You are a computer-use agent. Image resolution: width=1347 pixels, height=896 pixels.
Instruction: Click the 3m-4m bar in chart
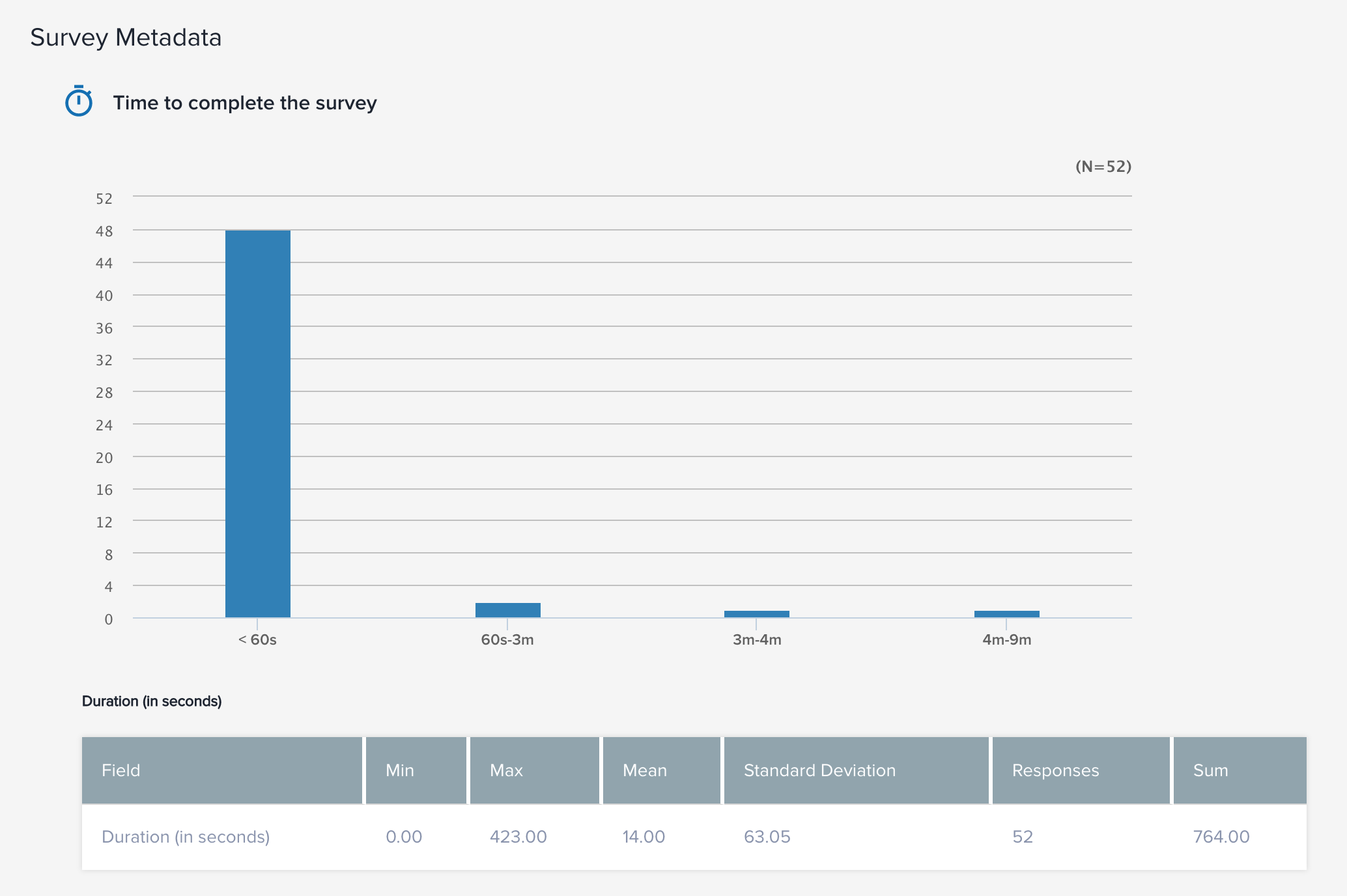(x=757, y=614)
